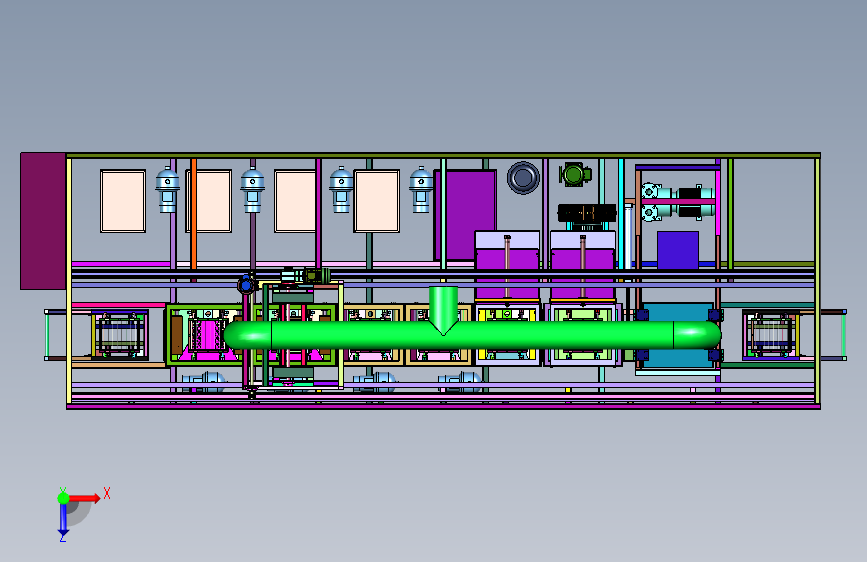867x562 pixels.
Task: Select the large green horizontal pipe
Action: pos(472,335)
